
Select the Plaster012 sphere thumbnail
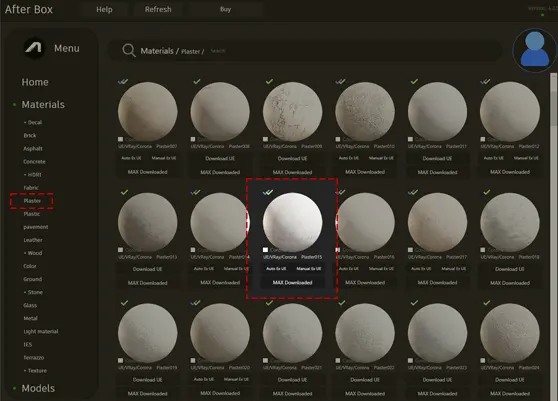point(510,111)
